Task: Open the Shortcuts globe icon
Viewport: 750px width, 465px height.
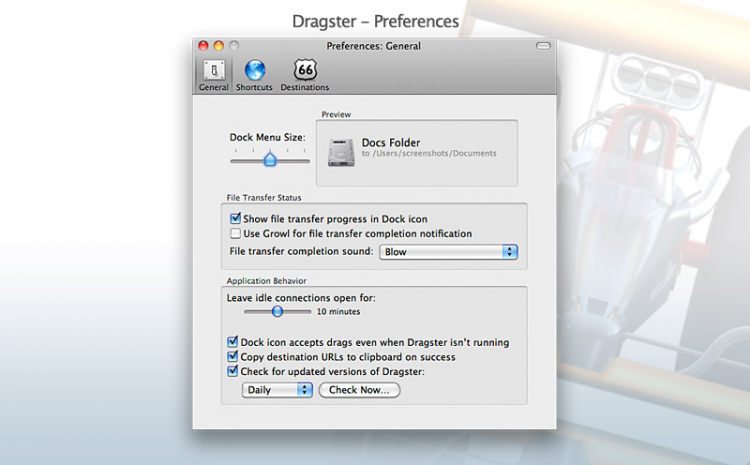Action: pos(255,70)
